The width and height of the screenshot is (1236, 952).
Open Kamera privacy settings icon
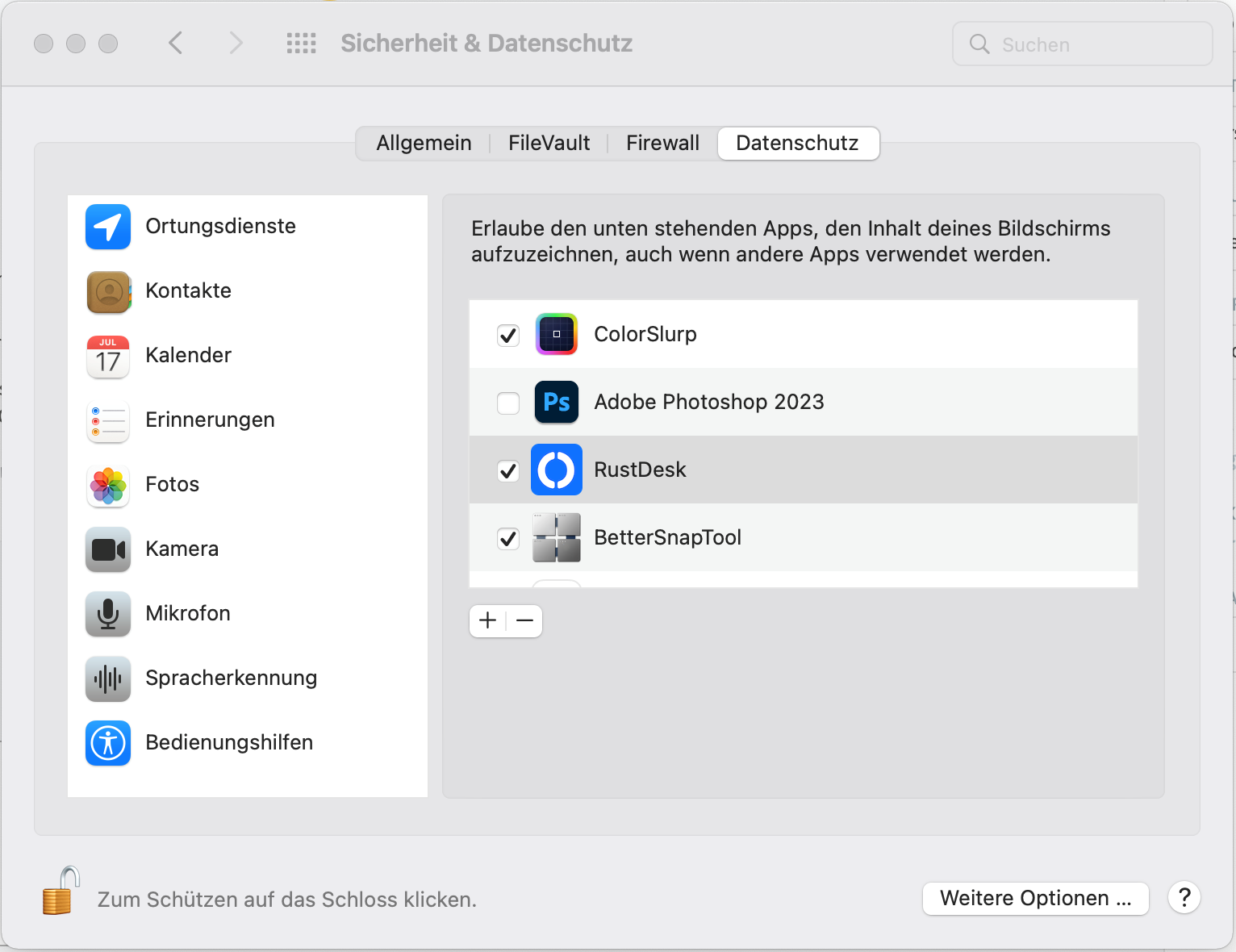(x=108, y=549)
